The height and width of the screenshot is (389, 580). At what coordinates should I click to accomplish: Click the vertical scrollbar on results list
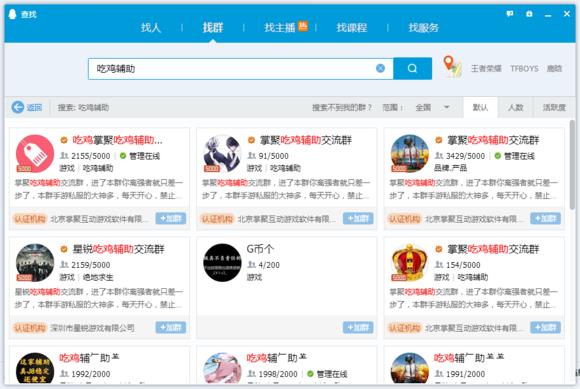click(572, 165)
